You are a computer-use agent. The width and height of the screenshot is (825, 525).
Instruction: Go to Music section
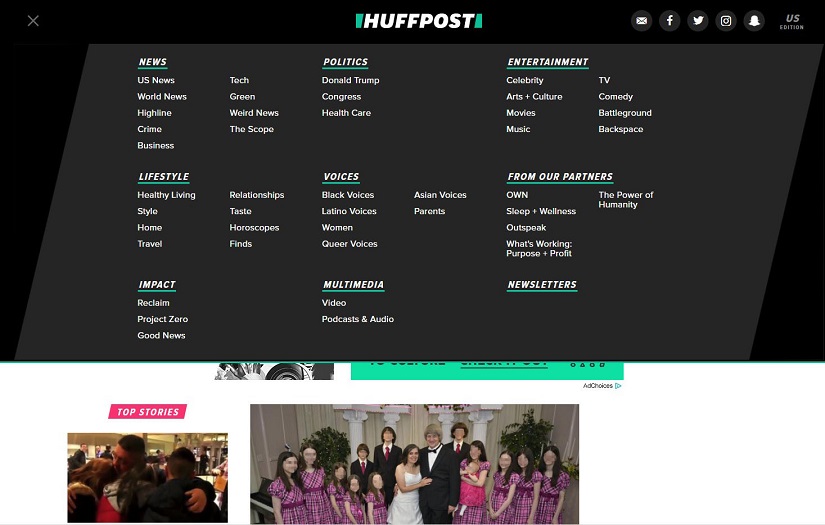coord(518,129)
